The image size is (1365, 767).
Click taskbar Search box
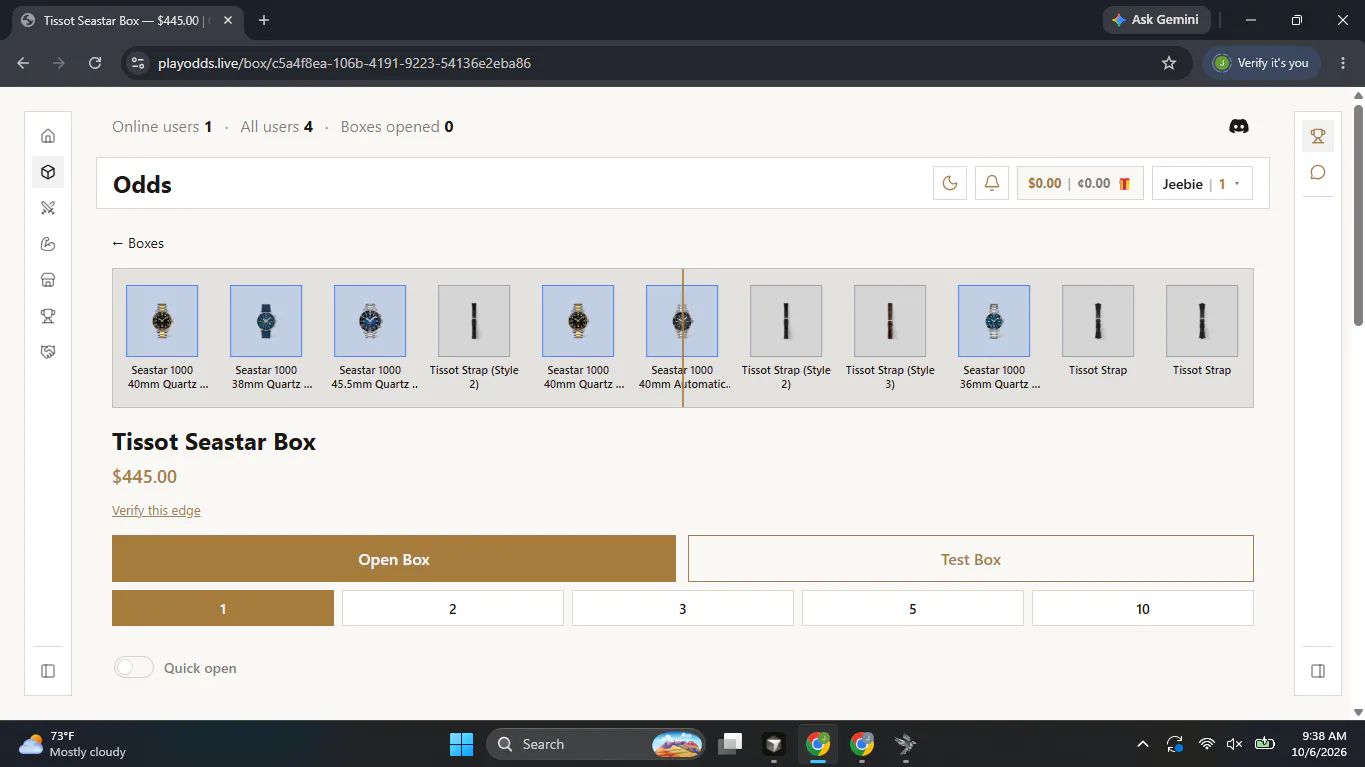pos(595,744)
